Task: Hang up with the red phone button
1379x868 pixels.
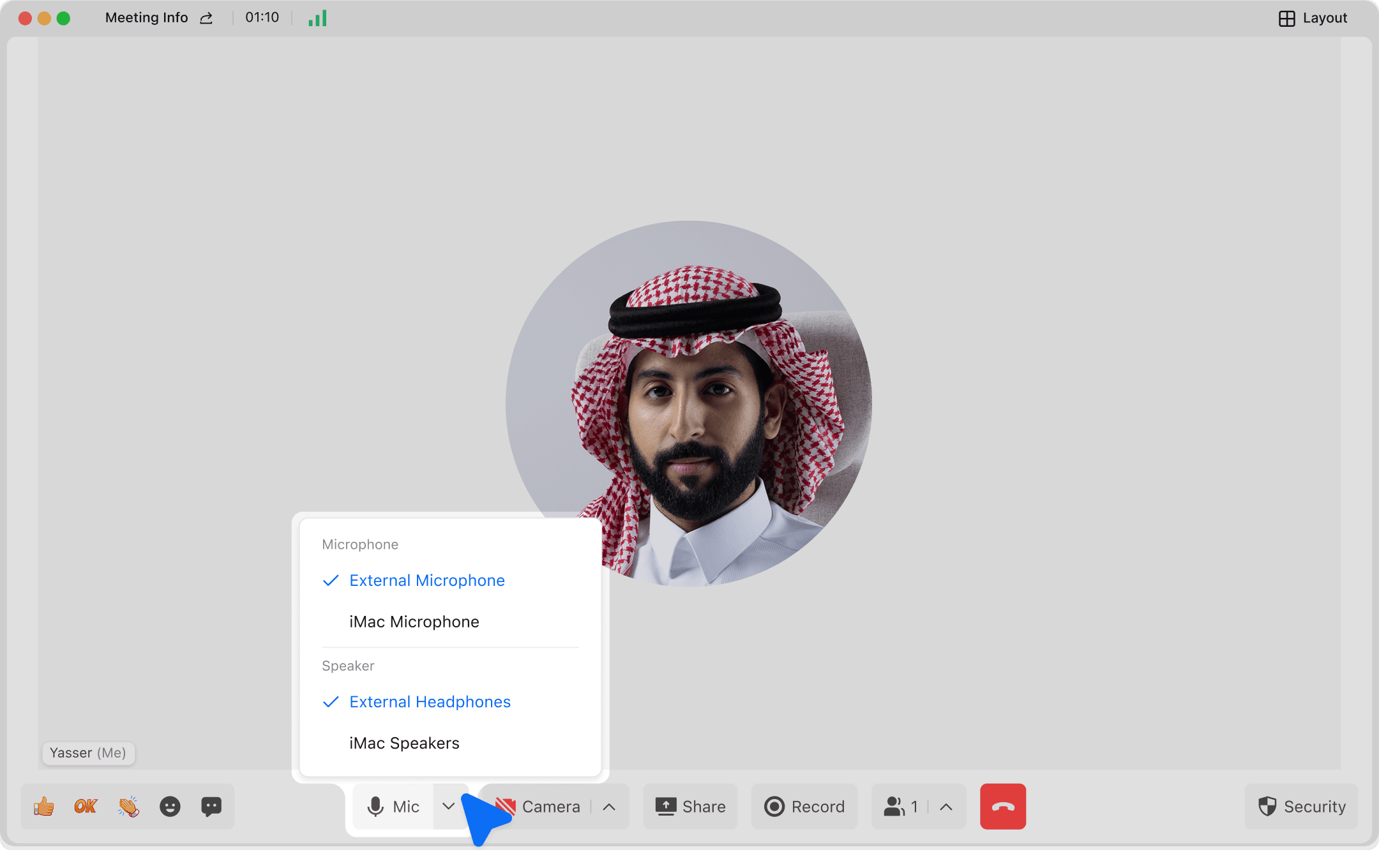Action: coord(1002,807)
